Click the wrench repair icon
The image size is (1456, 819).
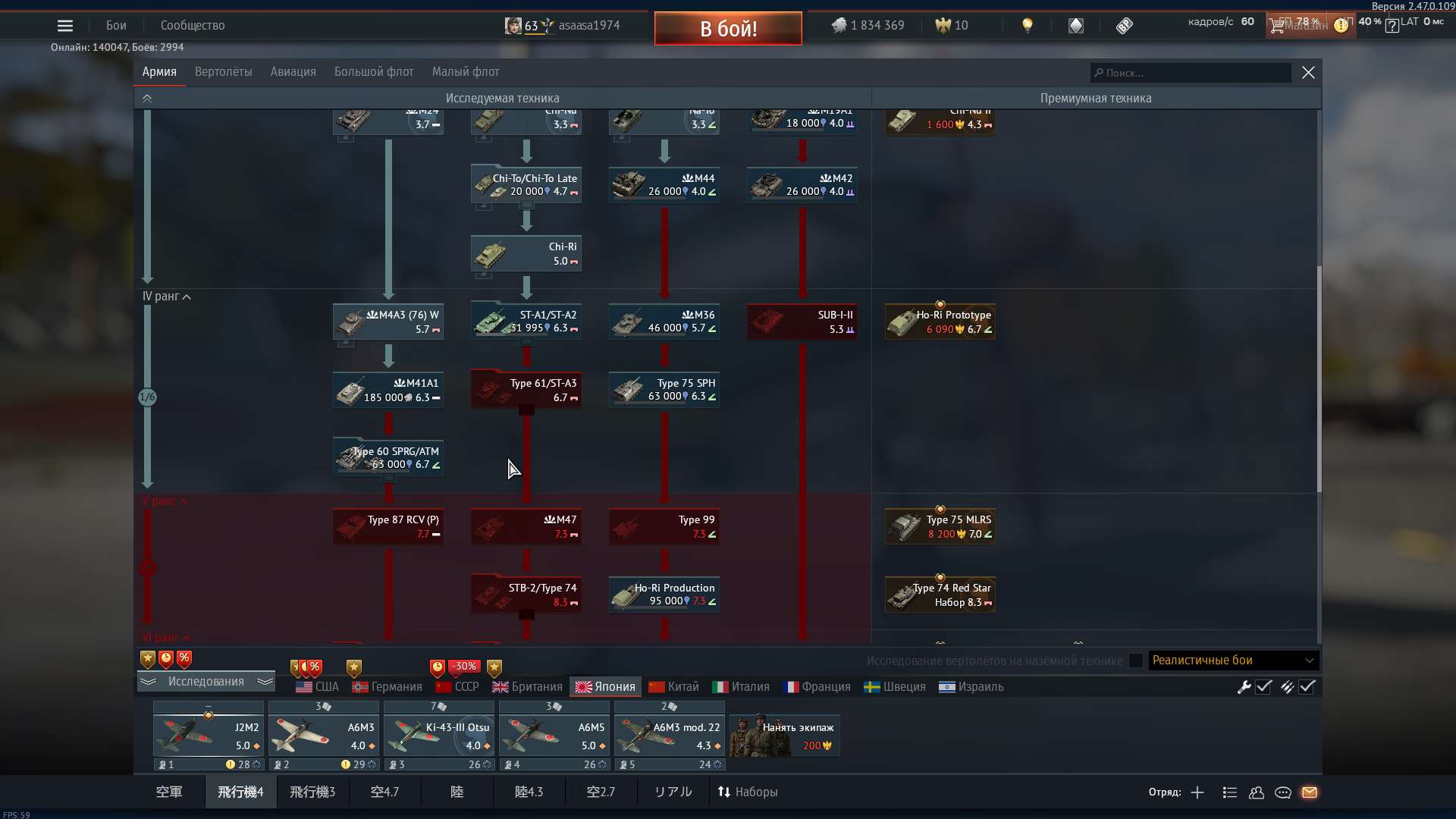point(1244,687)
